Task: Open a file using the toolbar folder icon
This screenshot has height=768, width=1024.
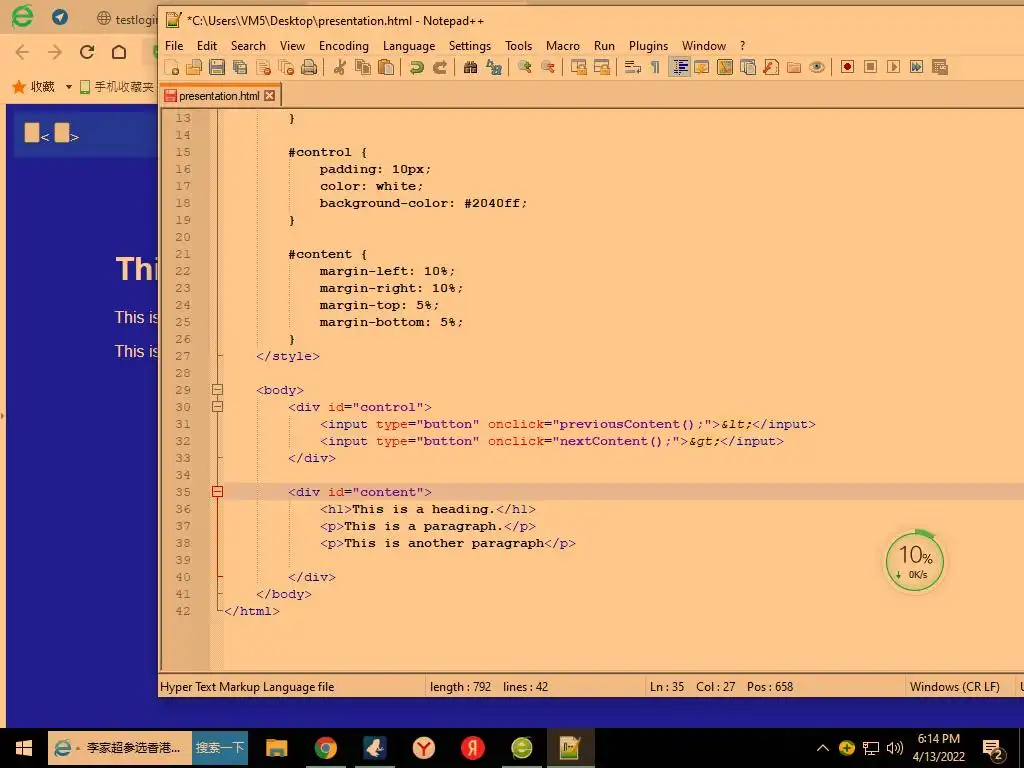Action: pos(194,67)
